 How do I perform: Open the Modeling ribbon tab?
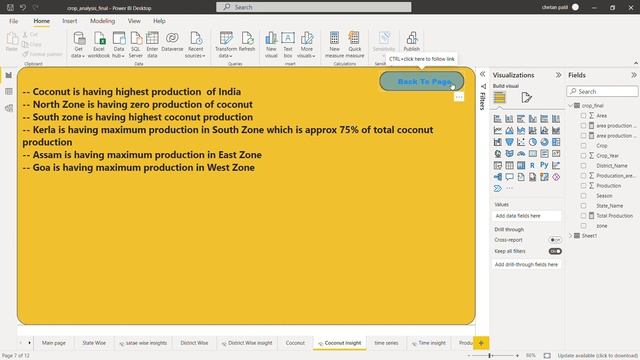point(102,21)
